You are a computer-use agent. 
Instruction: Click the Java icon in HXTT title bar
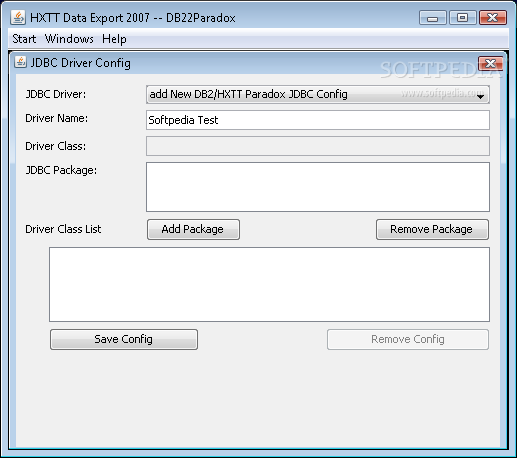pyautogui.click(x=18, y=17)
